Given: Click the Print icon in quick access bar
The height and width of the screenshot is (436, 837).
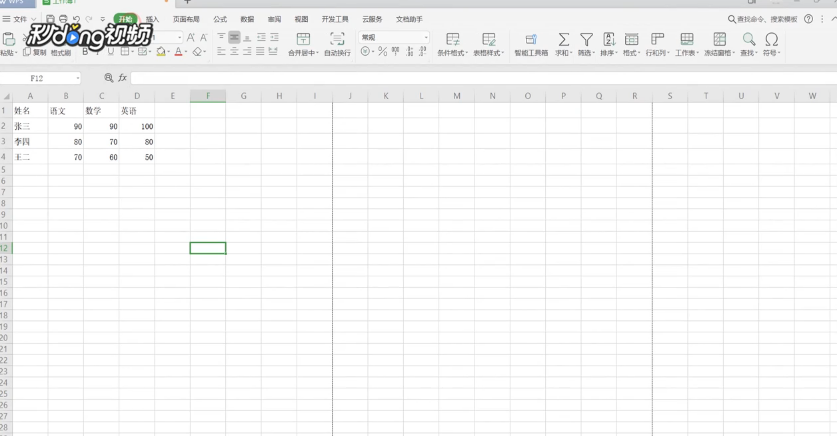Looking at the screenshot, I should (62, 19).
